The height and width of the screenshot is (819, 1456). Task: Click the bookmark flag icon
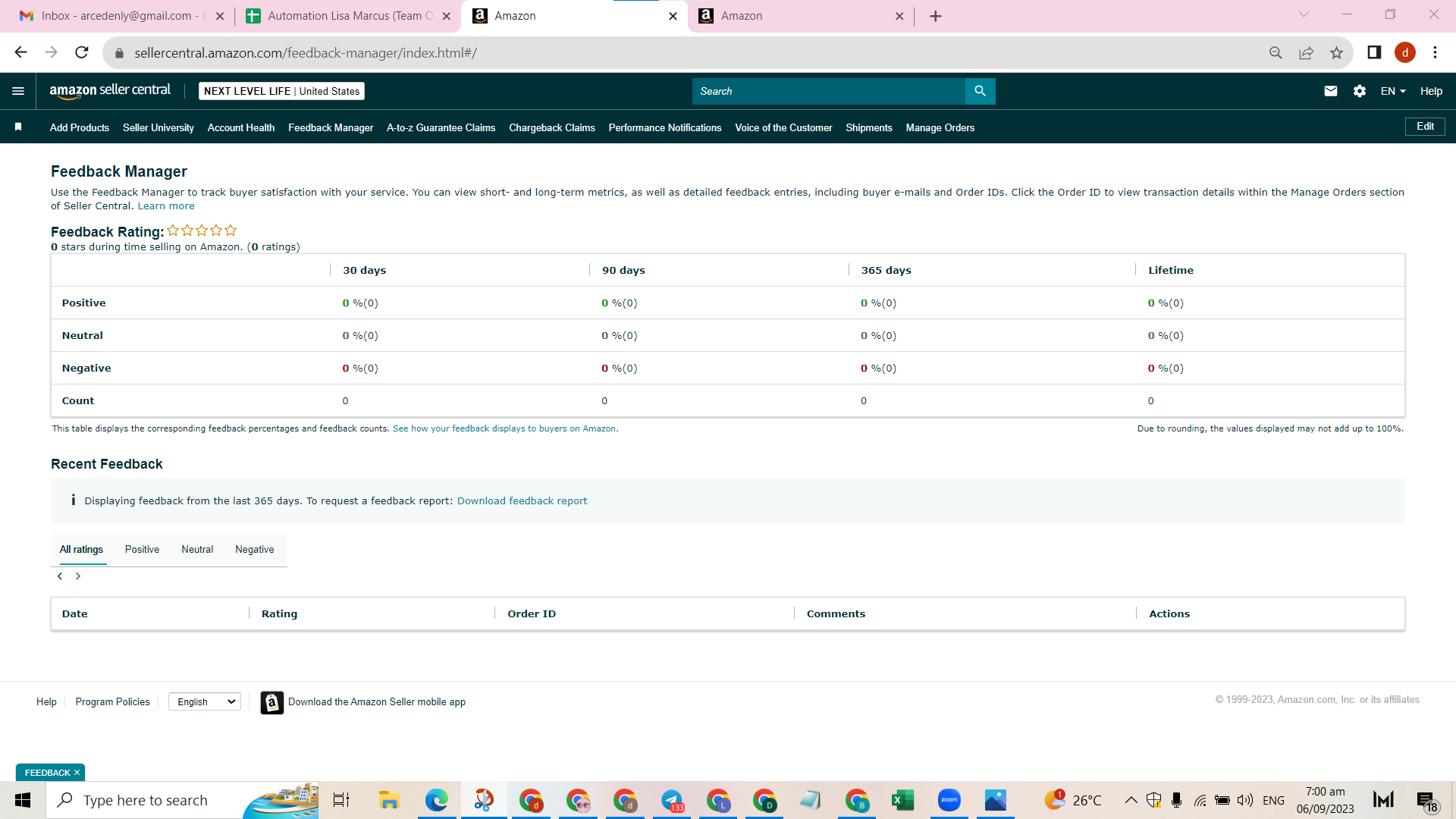pos(18,127)
